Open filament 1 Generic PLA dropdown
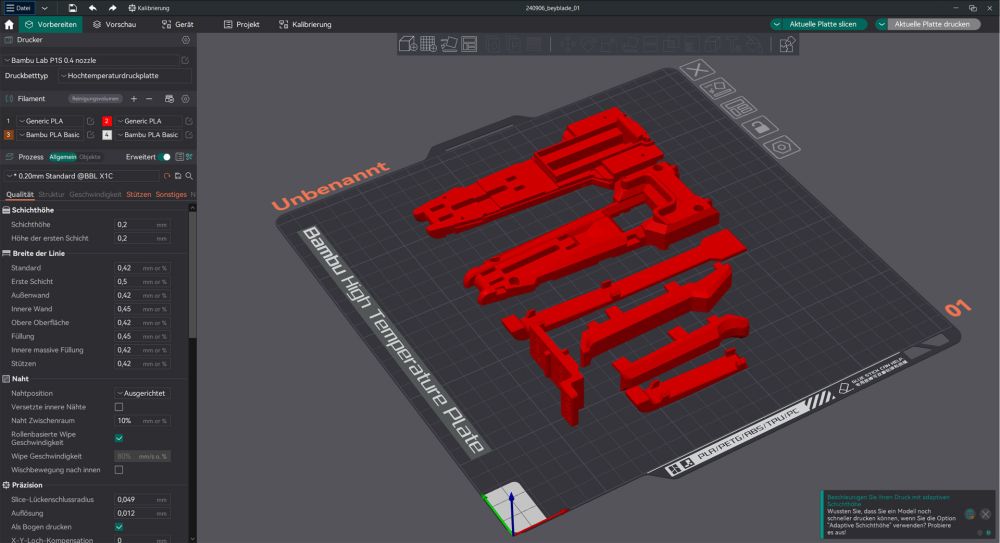The height and width of the screenshot is (543, 1000). (x=50, y=121)
